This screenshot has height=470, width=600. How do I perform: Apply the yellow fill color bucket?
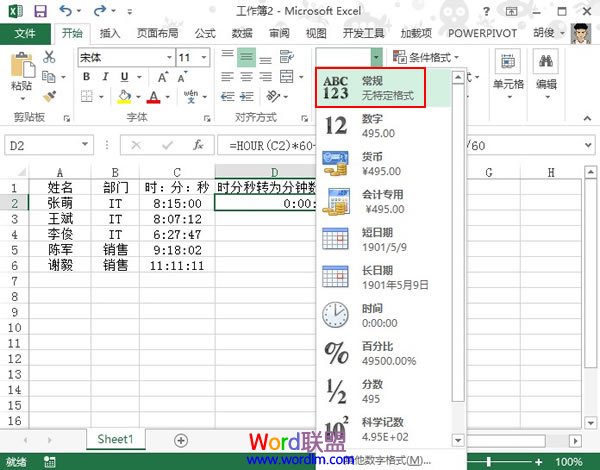(124, 96)
